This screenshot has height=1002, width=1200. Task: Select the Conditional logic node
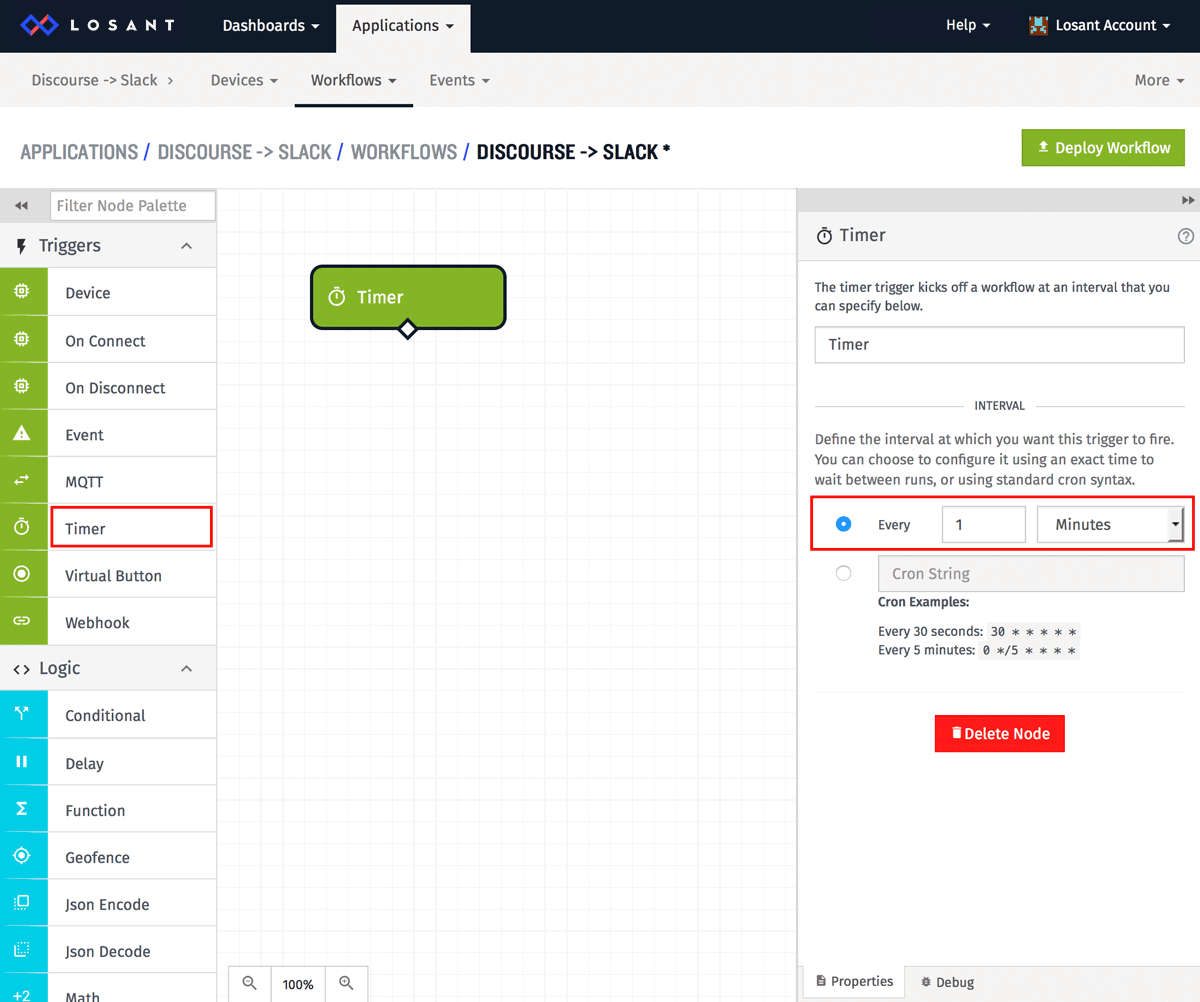pos(108,715)
